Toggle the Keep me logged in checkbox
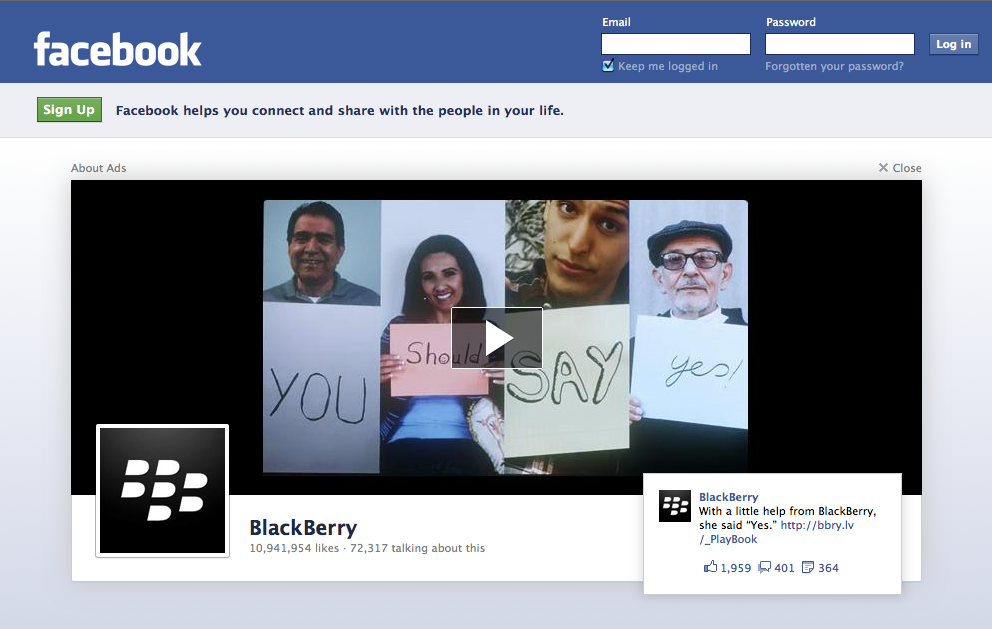 [x=608, y=66]
